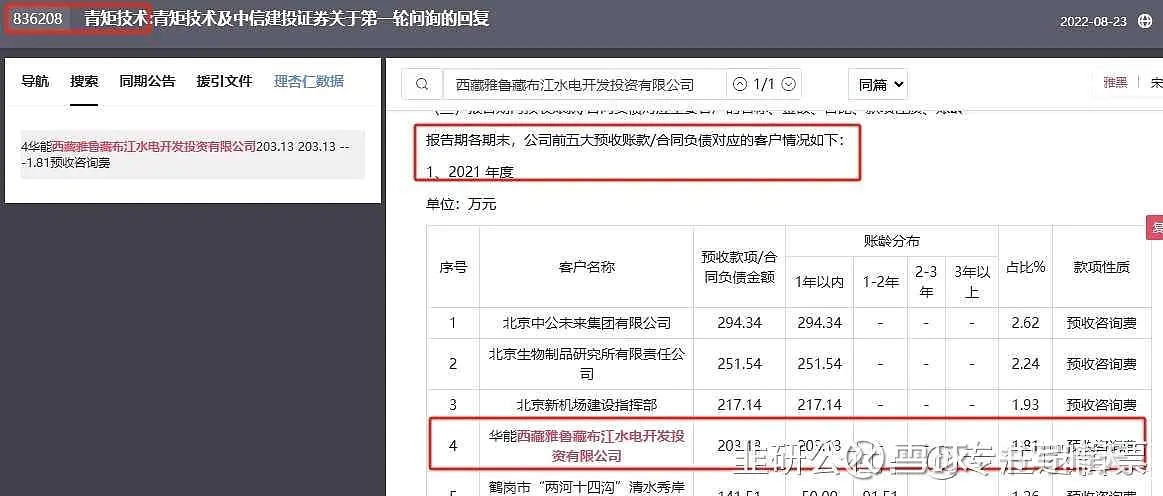Click the 1/1 match counter
The height and width of the screenshot is (496, 1163).
tap(765, 85)
